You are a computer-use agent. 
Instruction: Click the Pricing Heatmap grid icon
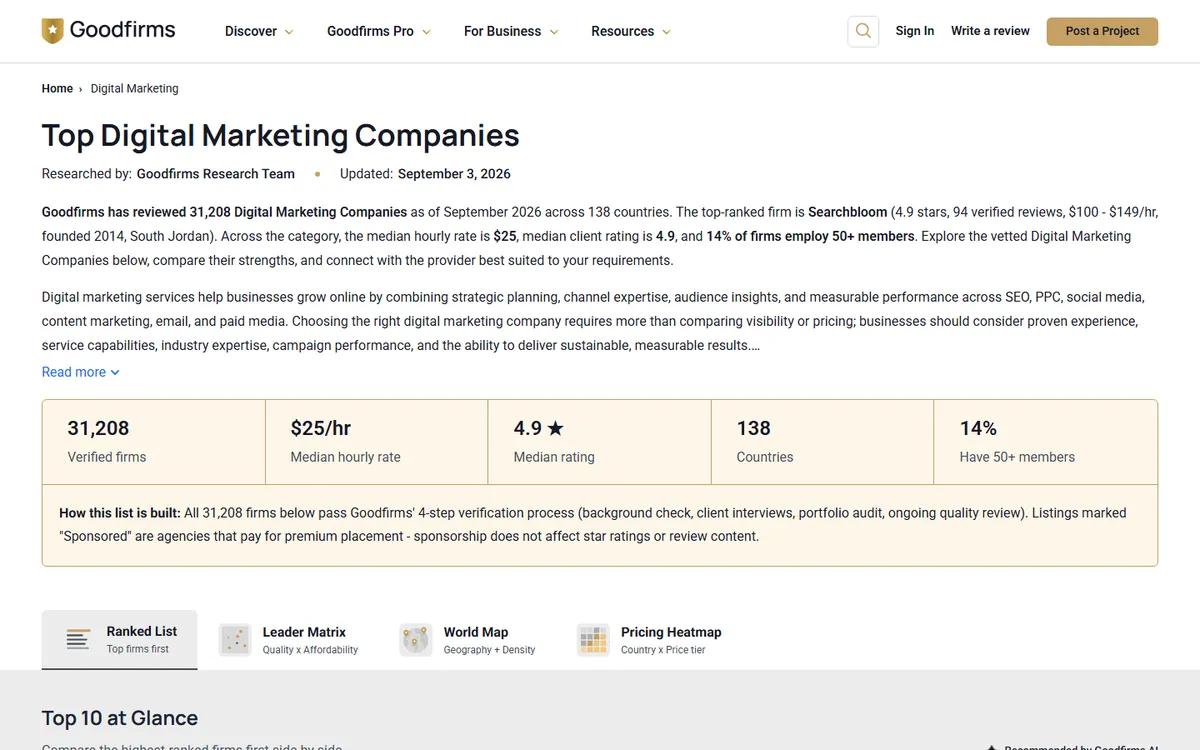coord(593,640)
